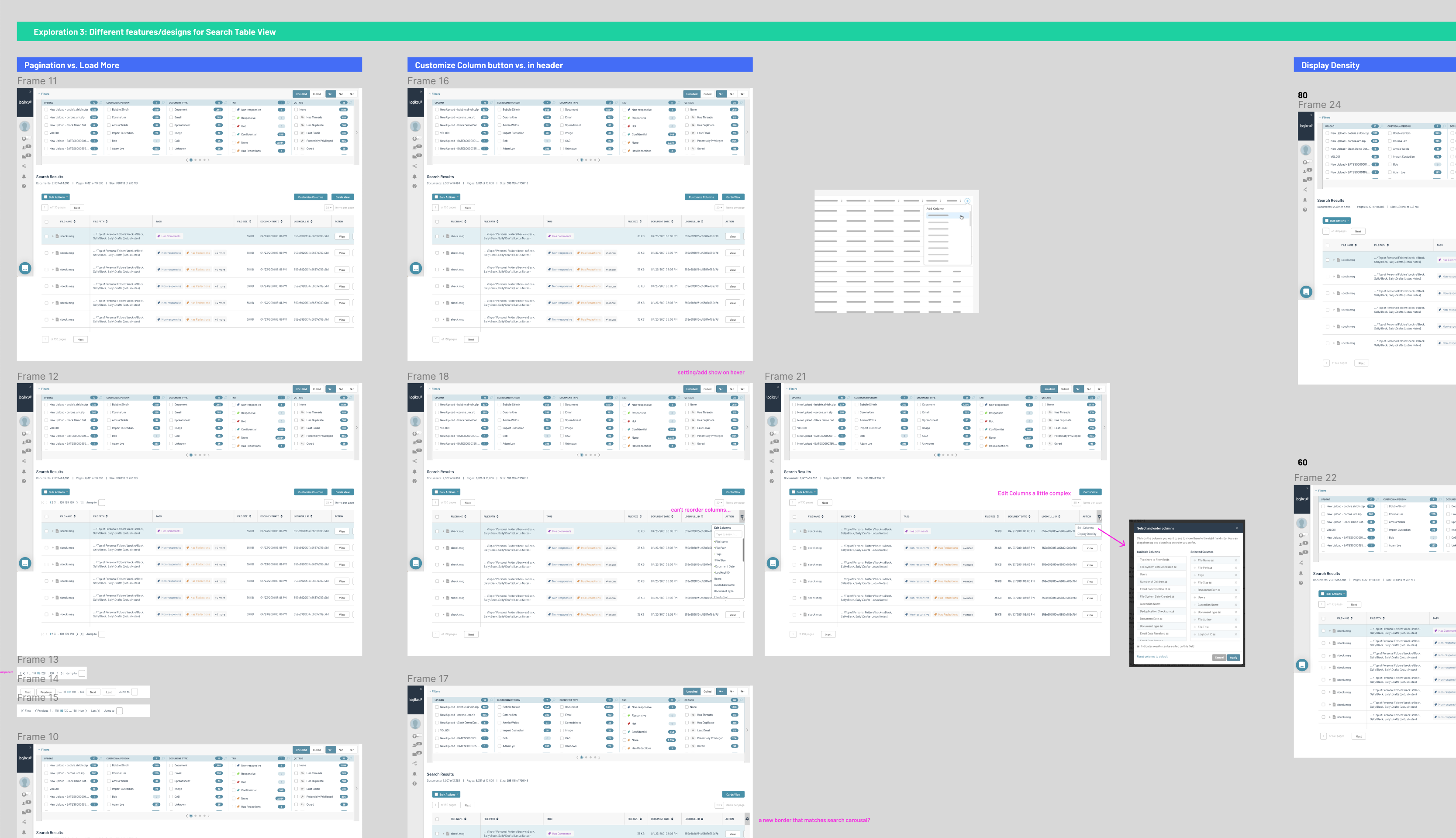Open Bulk Actions dropdown in Frame 11

(x=56, y=197)
